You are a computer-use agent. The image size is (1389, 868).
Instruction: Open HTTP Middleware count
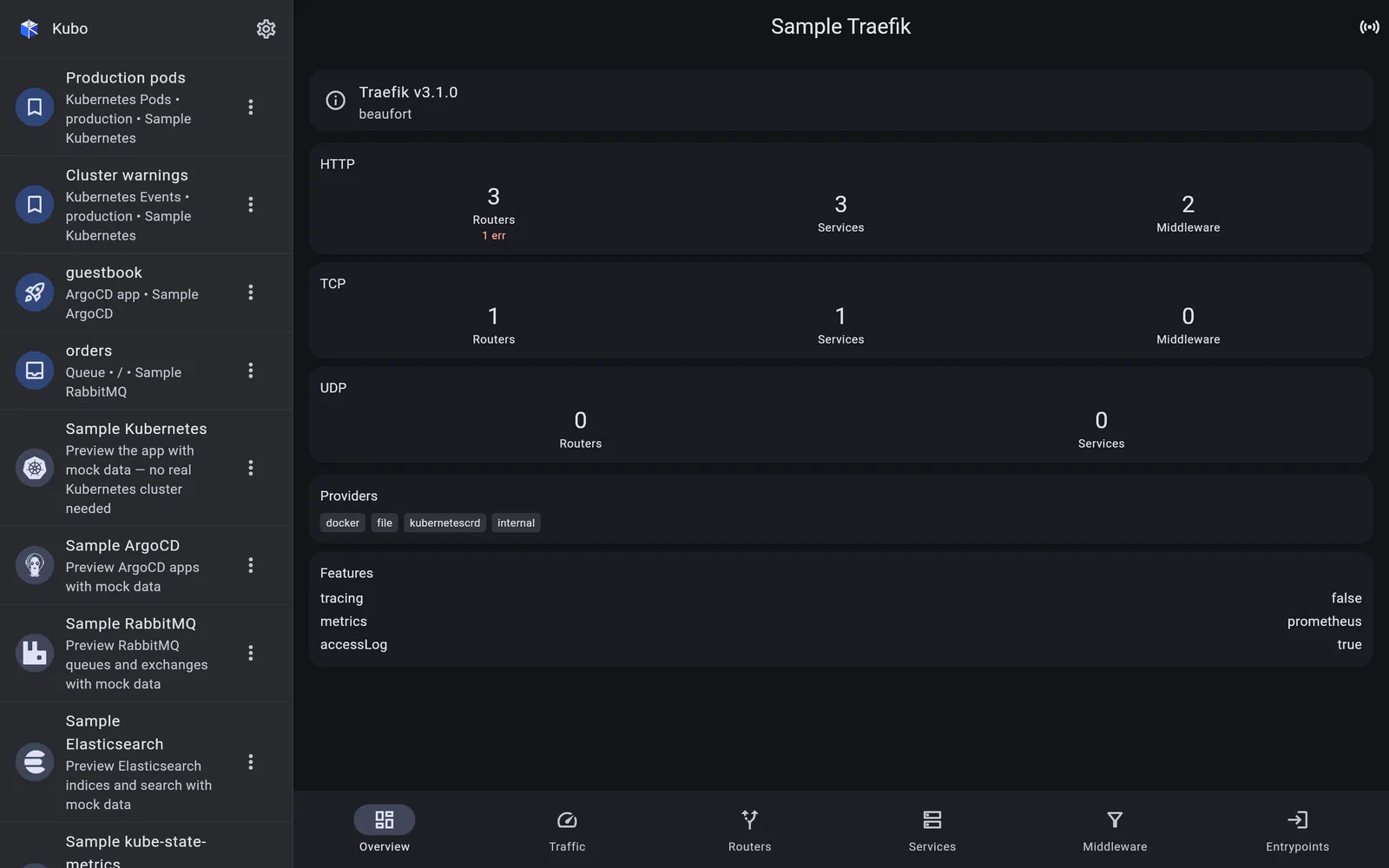(x=1188, y=213)
